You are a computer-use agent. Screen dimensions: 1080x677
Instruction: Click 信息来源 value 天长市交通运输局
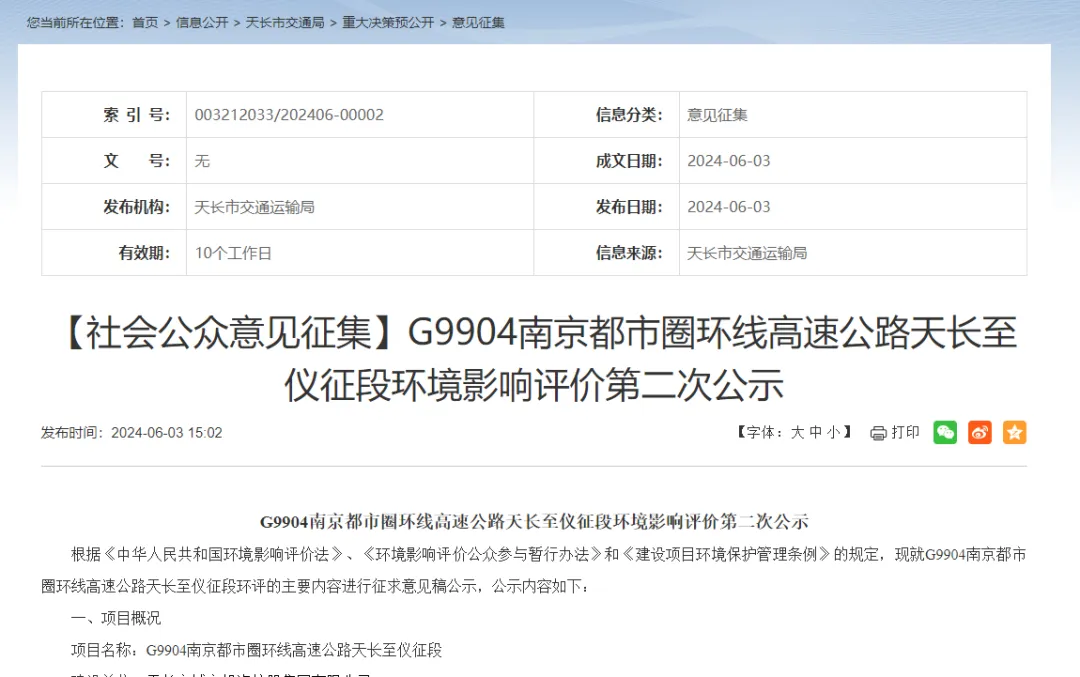747,253
